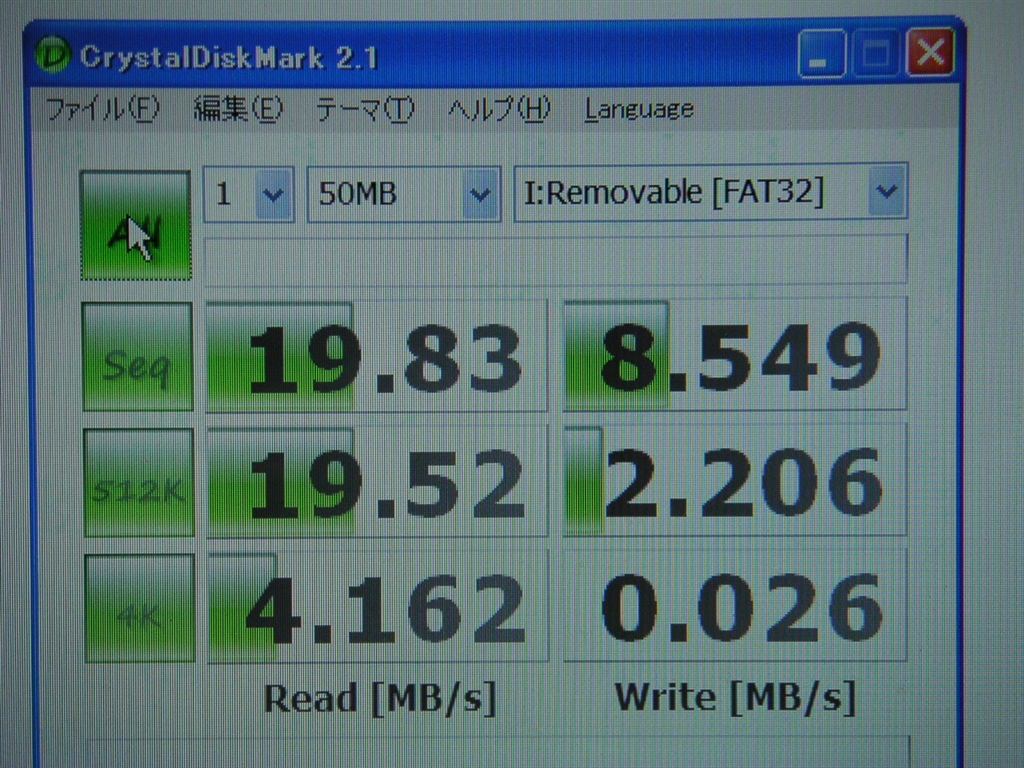
Task: Open the 編集(E) menu
Action: point(238,108)
